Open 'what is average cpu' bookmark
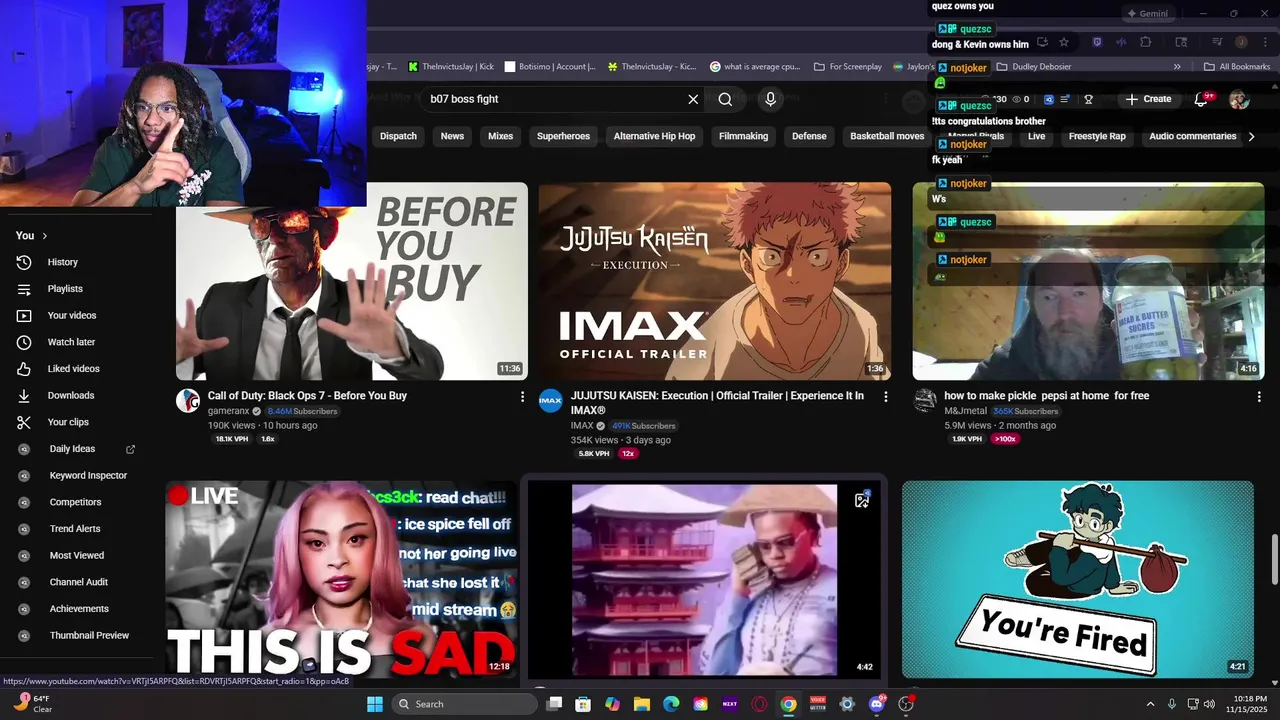1280x720 pixels. click(755, 67)
